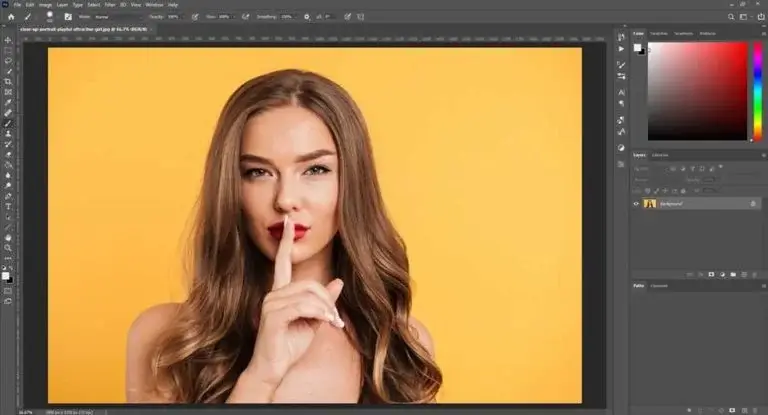This screenshot has height=415, width=768.
Task: Open the File menu
Action: tap(17, 5)
